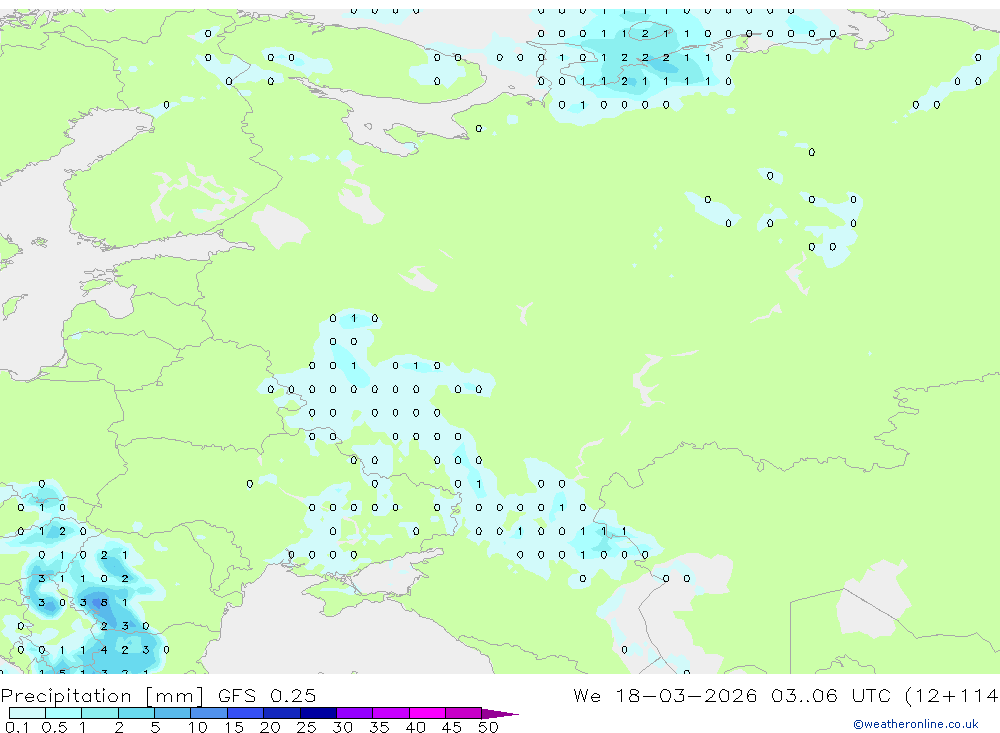Image resolution: width=1000 pixels, height=733 pixels.
Task: Click the legend label '0.5'
Action: [54, 727]
